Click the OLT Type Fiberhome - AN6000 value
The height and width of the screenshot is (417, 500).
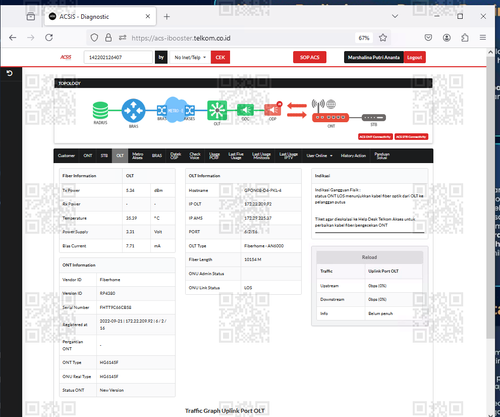tap(264, 246)
